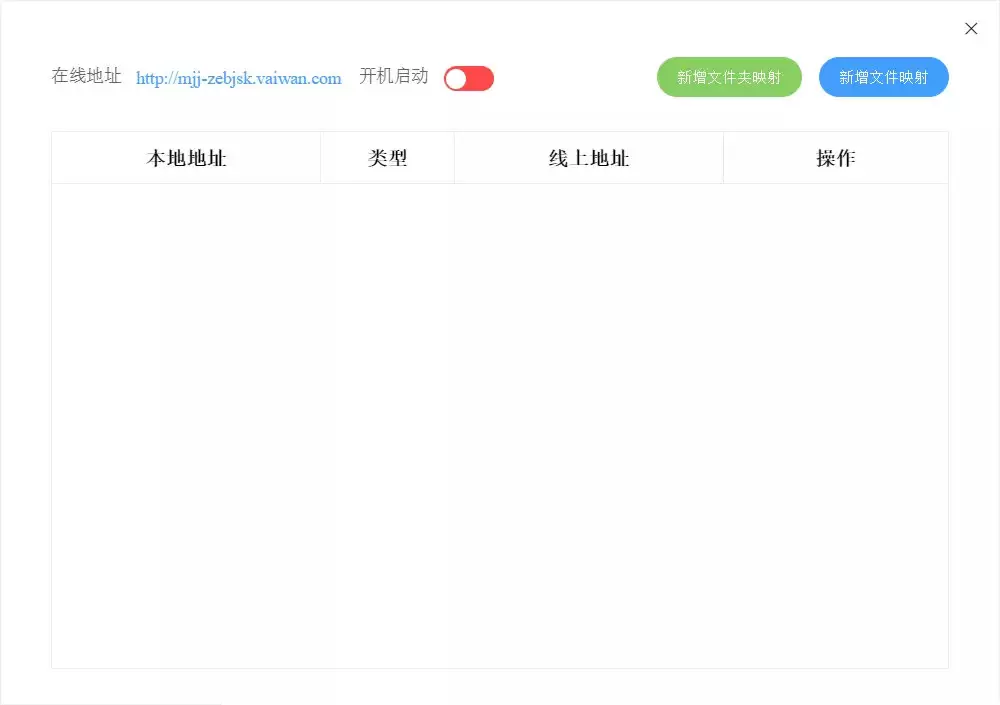Click the green 新增文件夹映射 button
The width and height of the screenshot is (1000, 705).
point(729,77)
